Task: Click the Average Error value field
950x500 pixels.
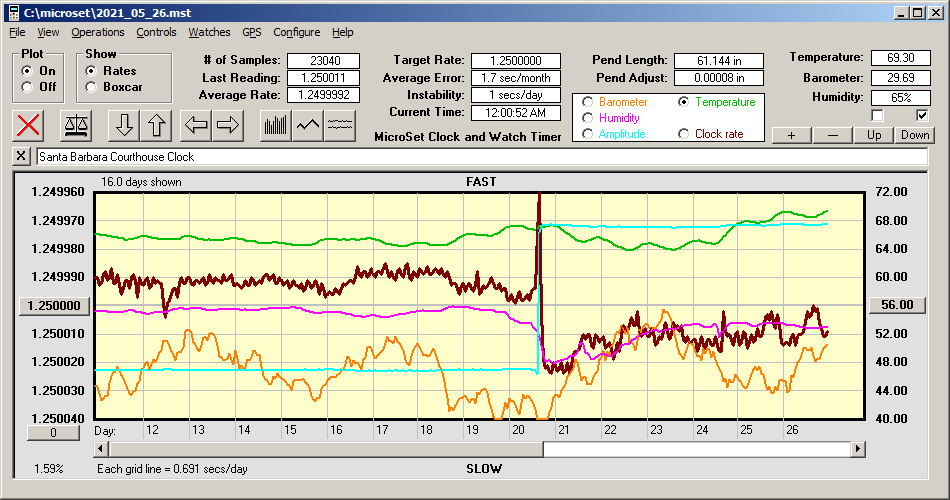Action: [x=516, y=78]
